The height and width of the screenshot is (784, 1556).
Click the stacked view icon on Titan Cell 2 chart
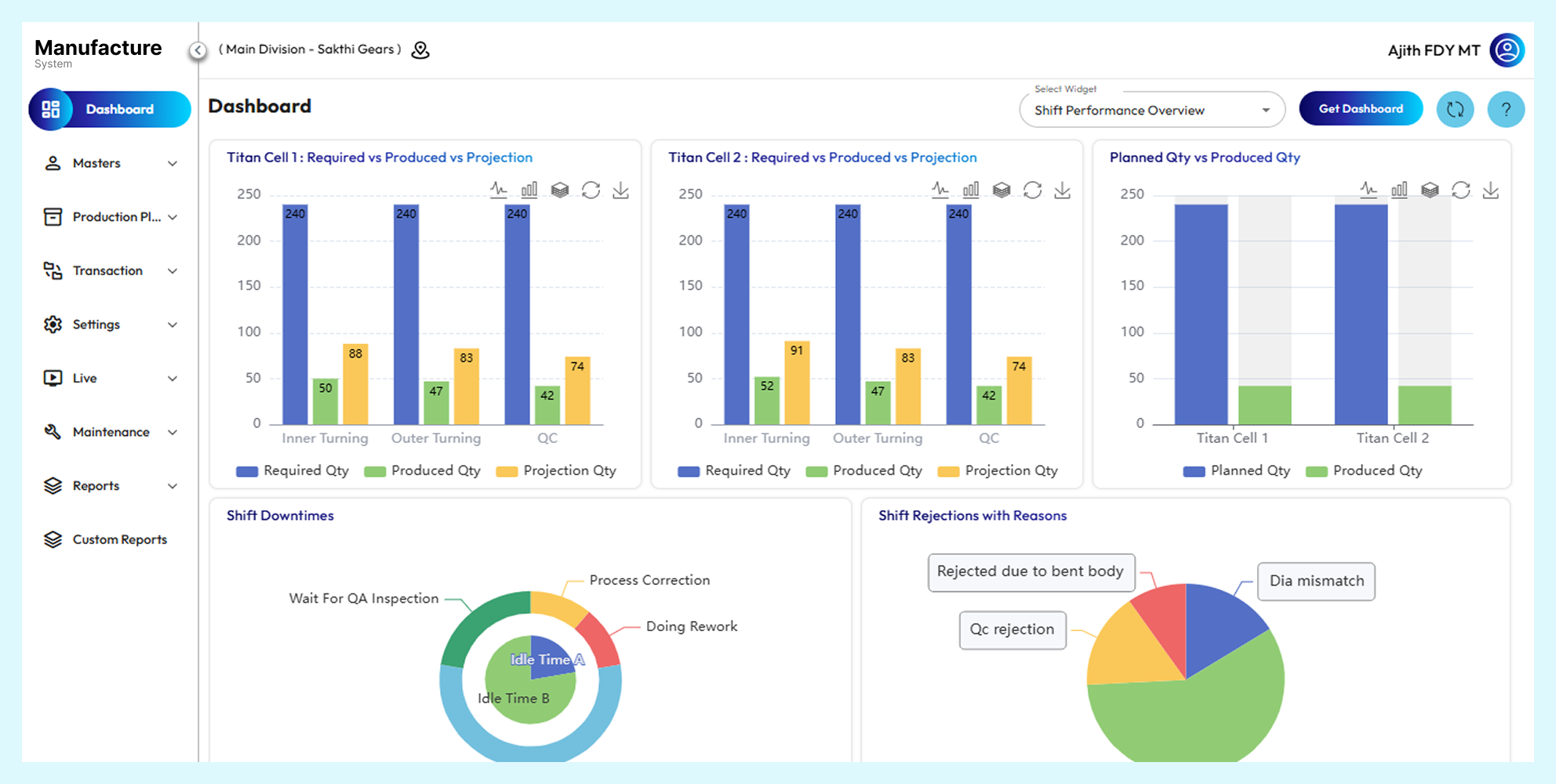1002,190
